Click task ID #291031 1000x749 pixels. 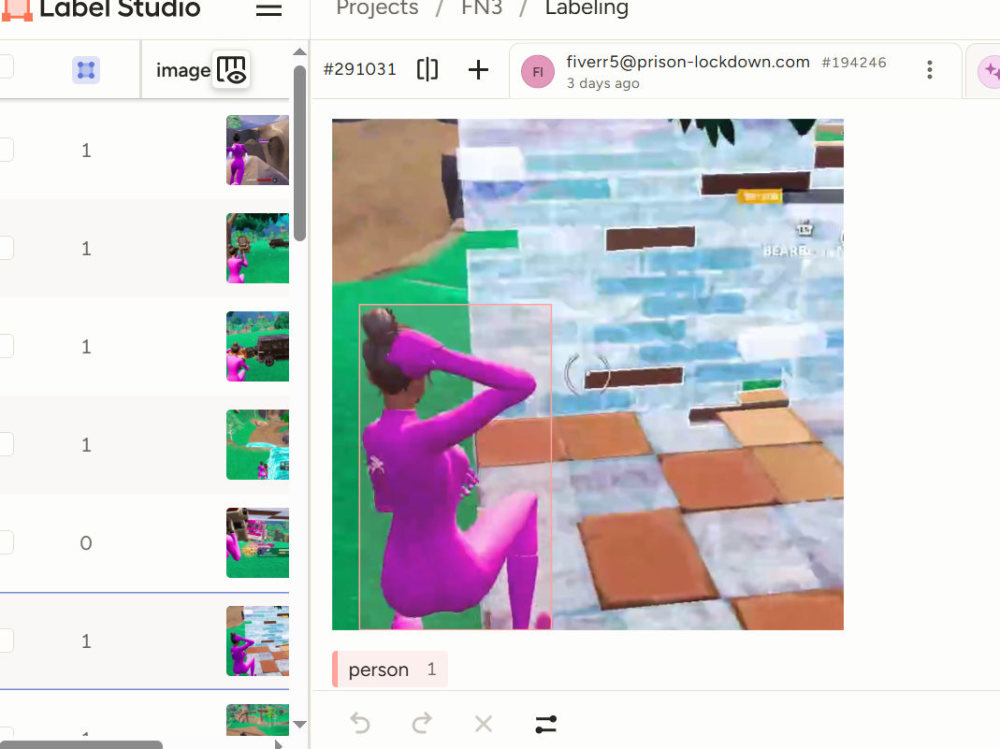pyautogui.click(x=360, y=69)
